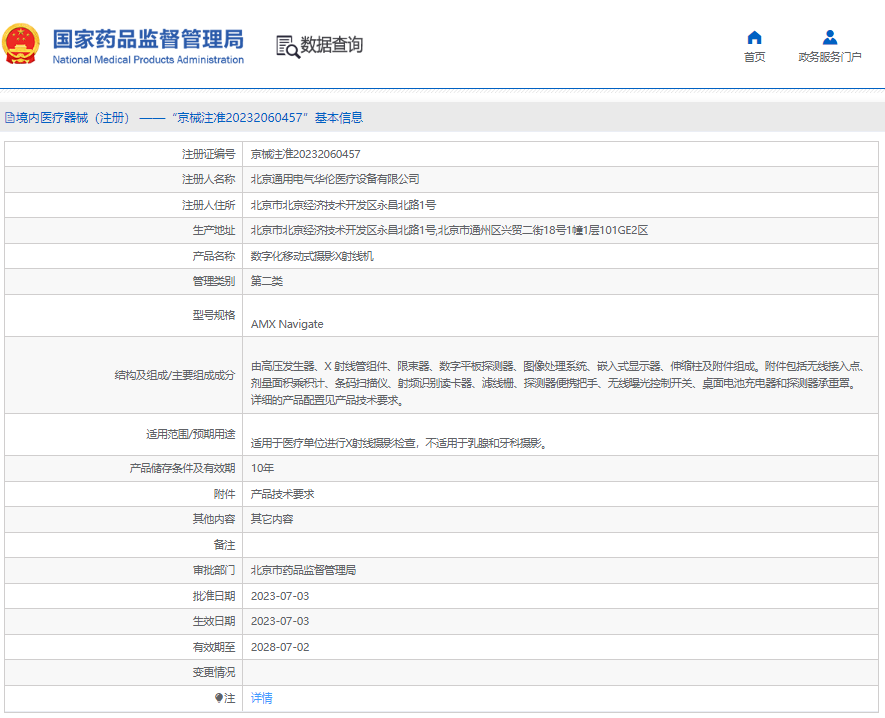885x718 pixels.
Task: Click the 其他内容 label
Action: [214, 519]
